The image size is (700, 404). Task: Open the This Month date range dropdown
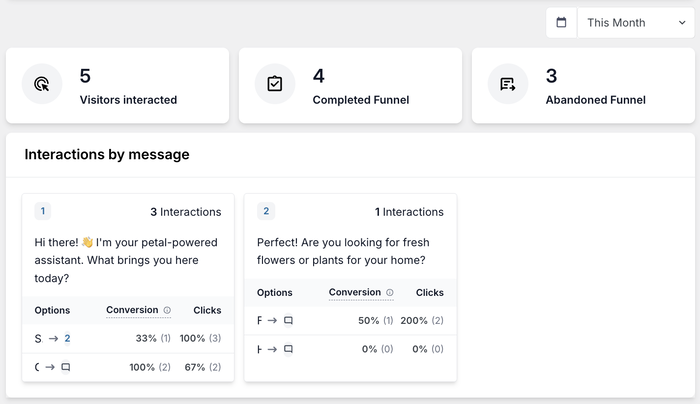[630, 23]
